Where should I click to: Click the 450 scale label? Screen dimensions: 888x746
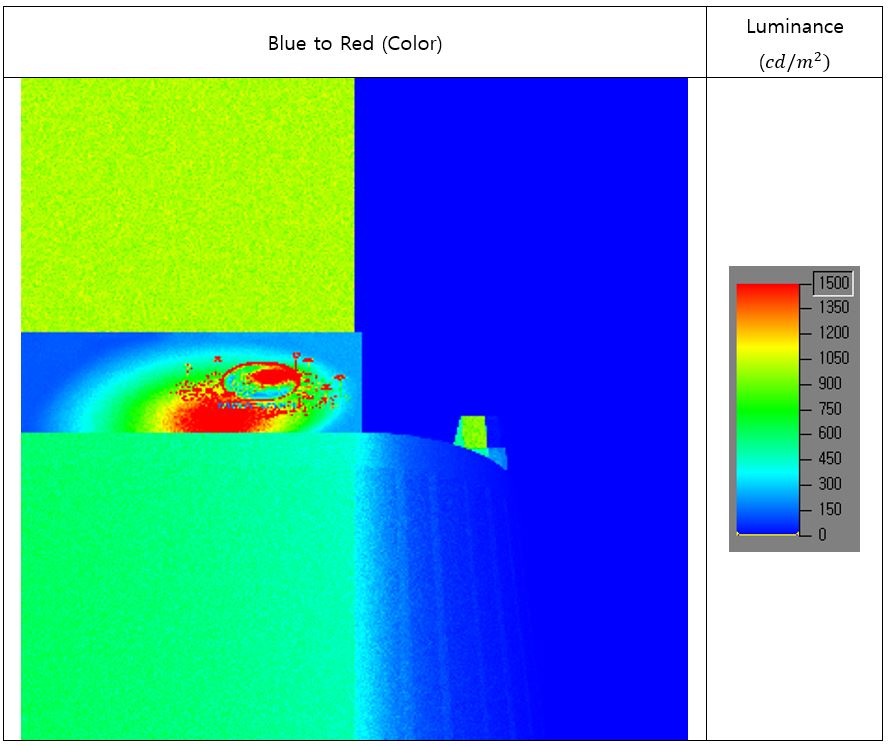point(830,458)
